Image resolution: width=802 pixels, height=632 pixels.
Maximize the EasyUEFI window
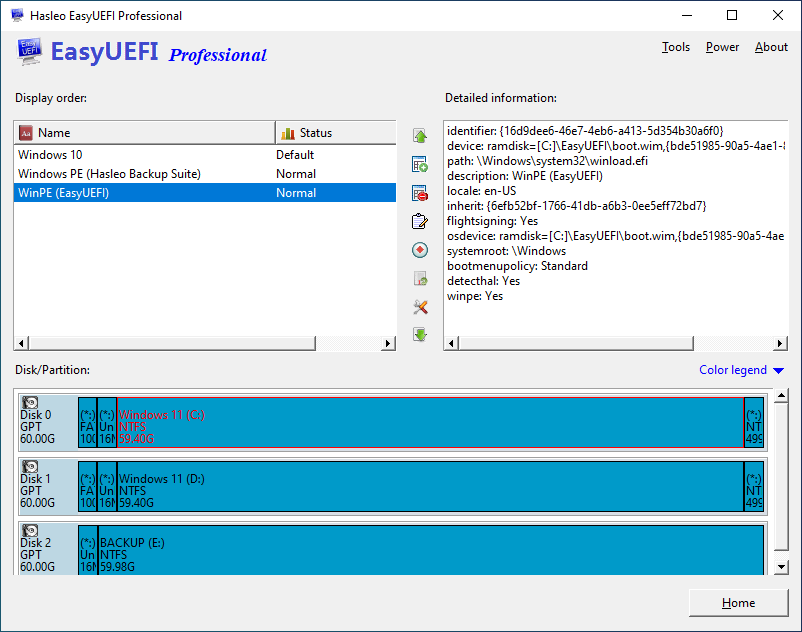732,15
